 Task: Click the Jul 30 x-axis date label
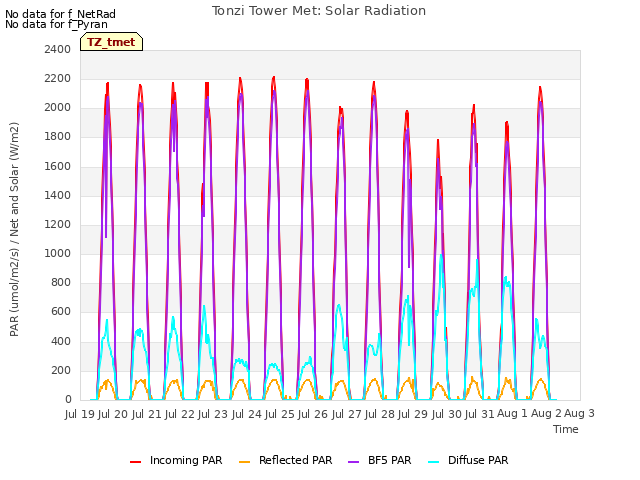pyautogui.click(x=447, y=414)
